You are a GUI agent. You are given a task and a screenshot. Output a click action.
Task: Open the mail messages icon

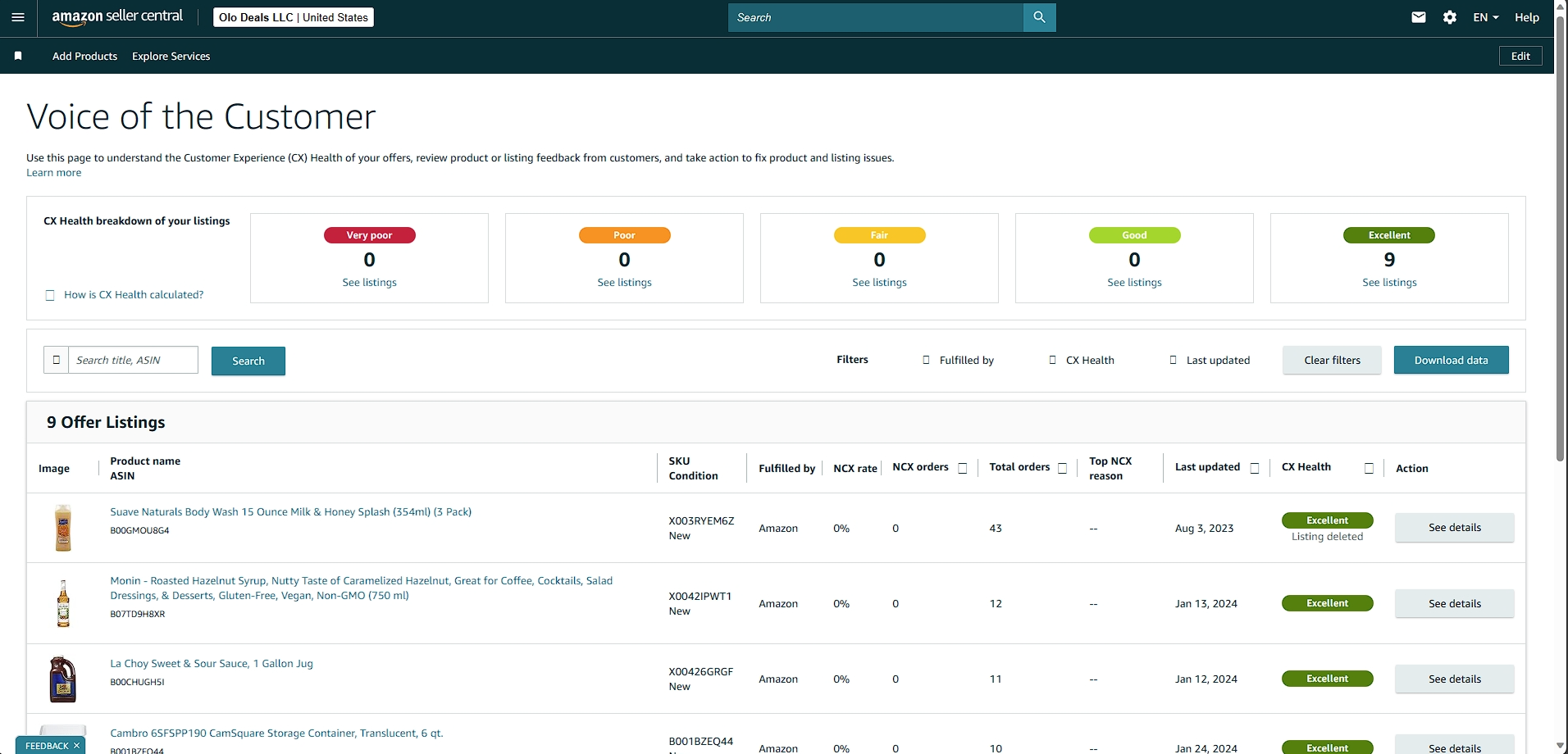(1418, 17)
